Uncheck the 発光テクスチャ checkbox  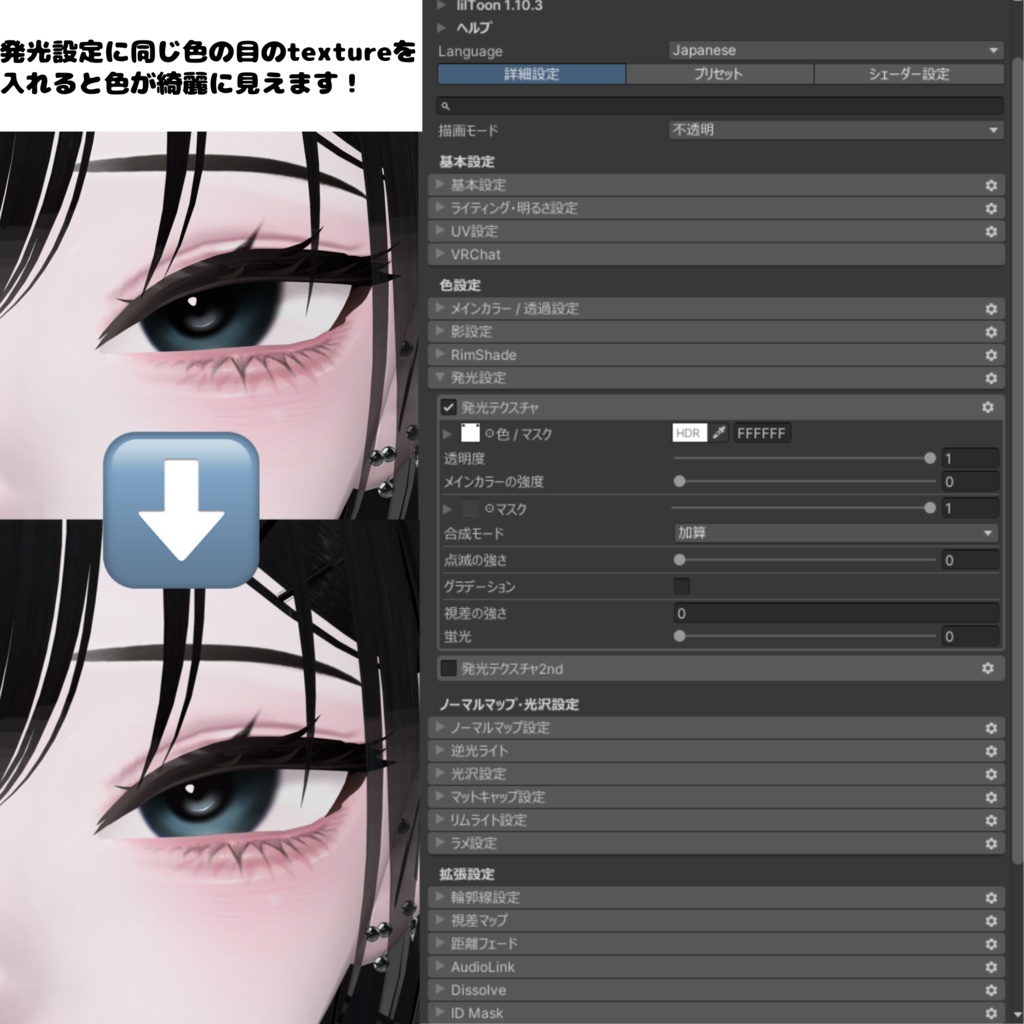coord(449,406)
